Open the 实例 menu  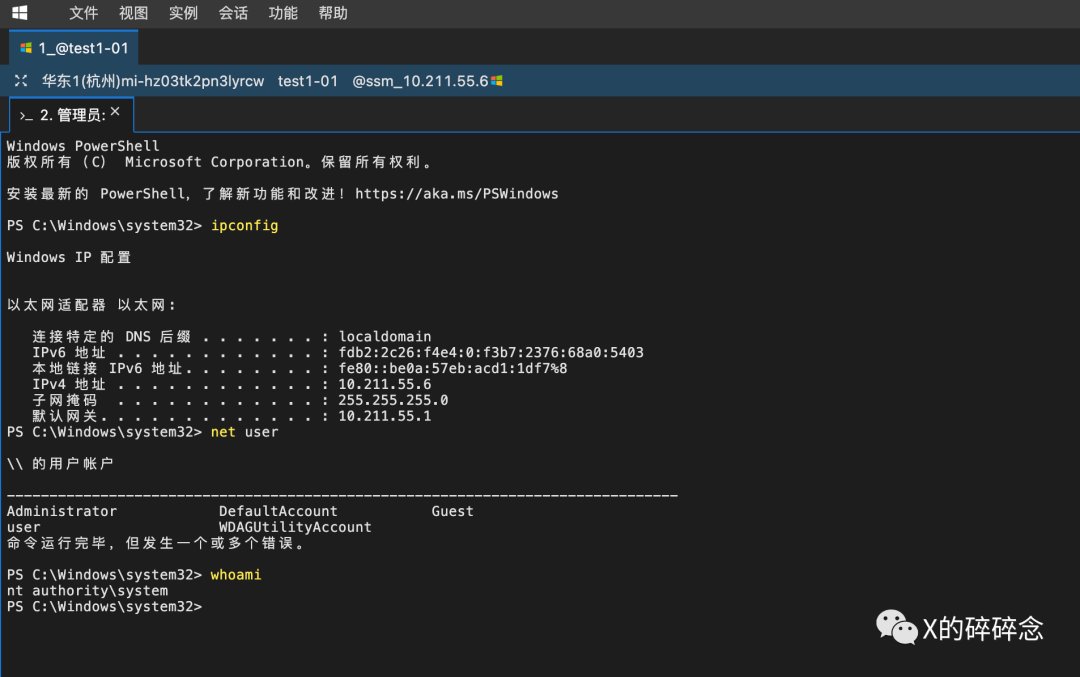pyautogui.click(x=183, y=13)
